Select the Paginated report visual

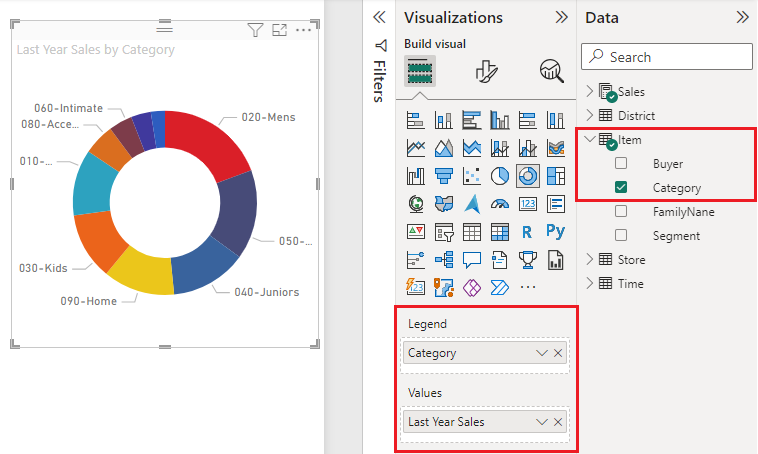pos(555,260)
